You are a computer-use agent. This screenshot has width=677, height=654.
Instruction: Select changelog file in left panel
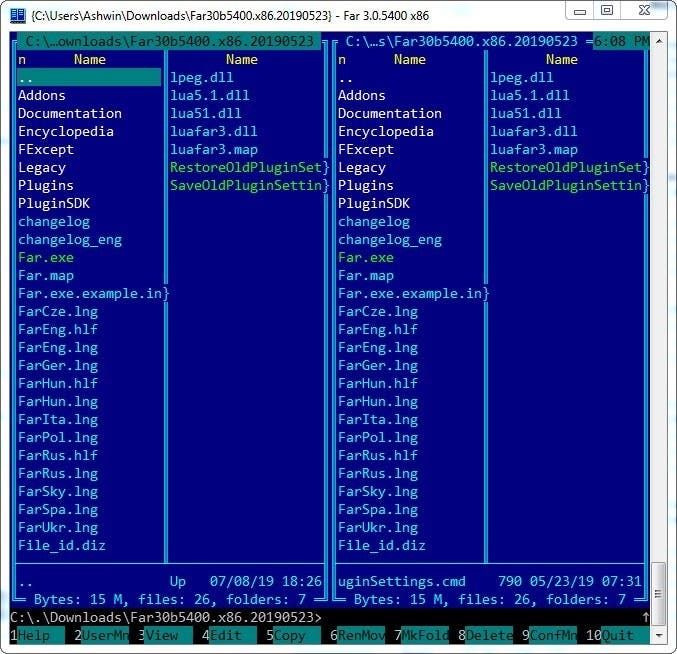click(54, 222)
